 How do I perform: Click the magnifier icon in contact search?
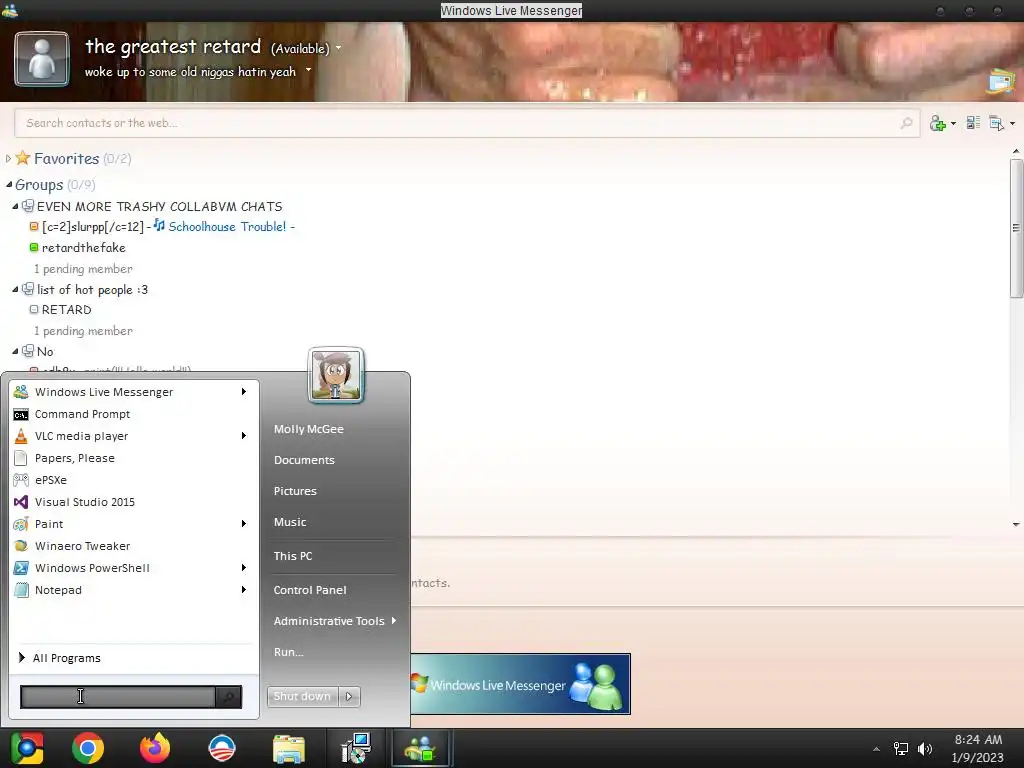pyautogui.click(x=906, y=123)
